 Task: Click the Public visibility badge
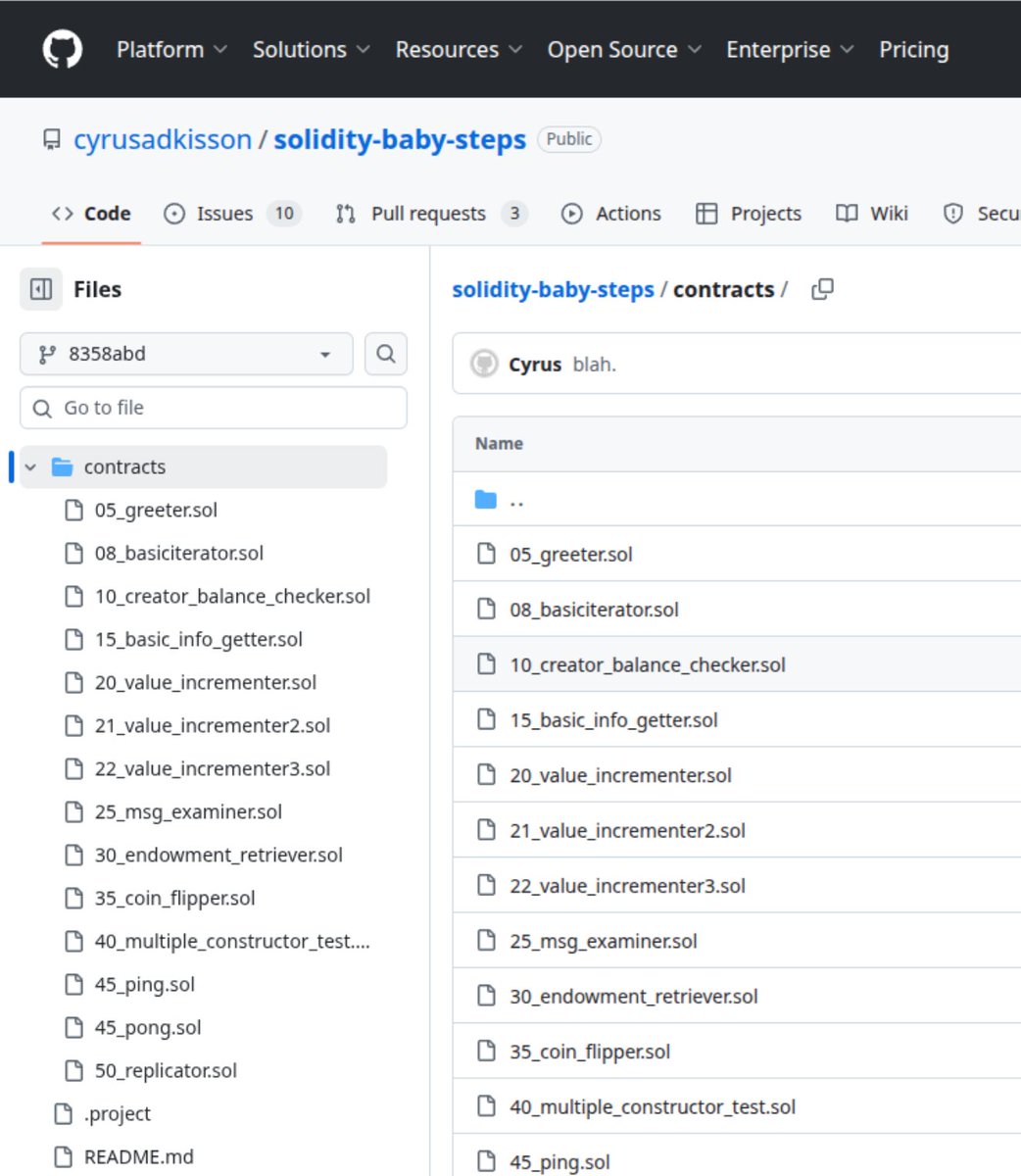[x=569, y=139]
